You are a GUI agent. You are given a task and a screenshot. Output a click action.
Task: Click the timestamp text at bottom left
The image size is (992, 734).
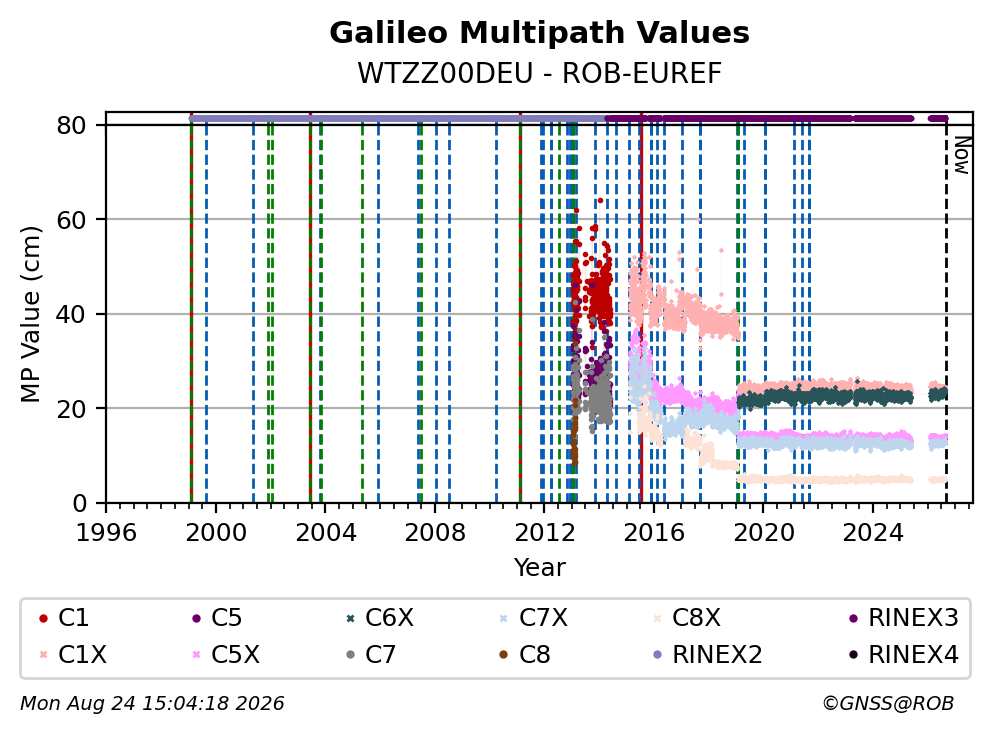[152, 704]
